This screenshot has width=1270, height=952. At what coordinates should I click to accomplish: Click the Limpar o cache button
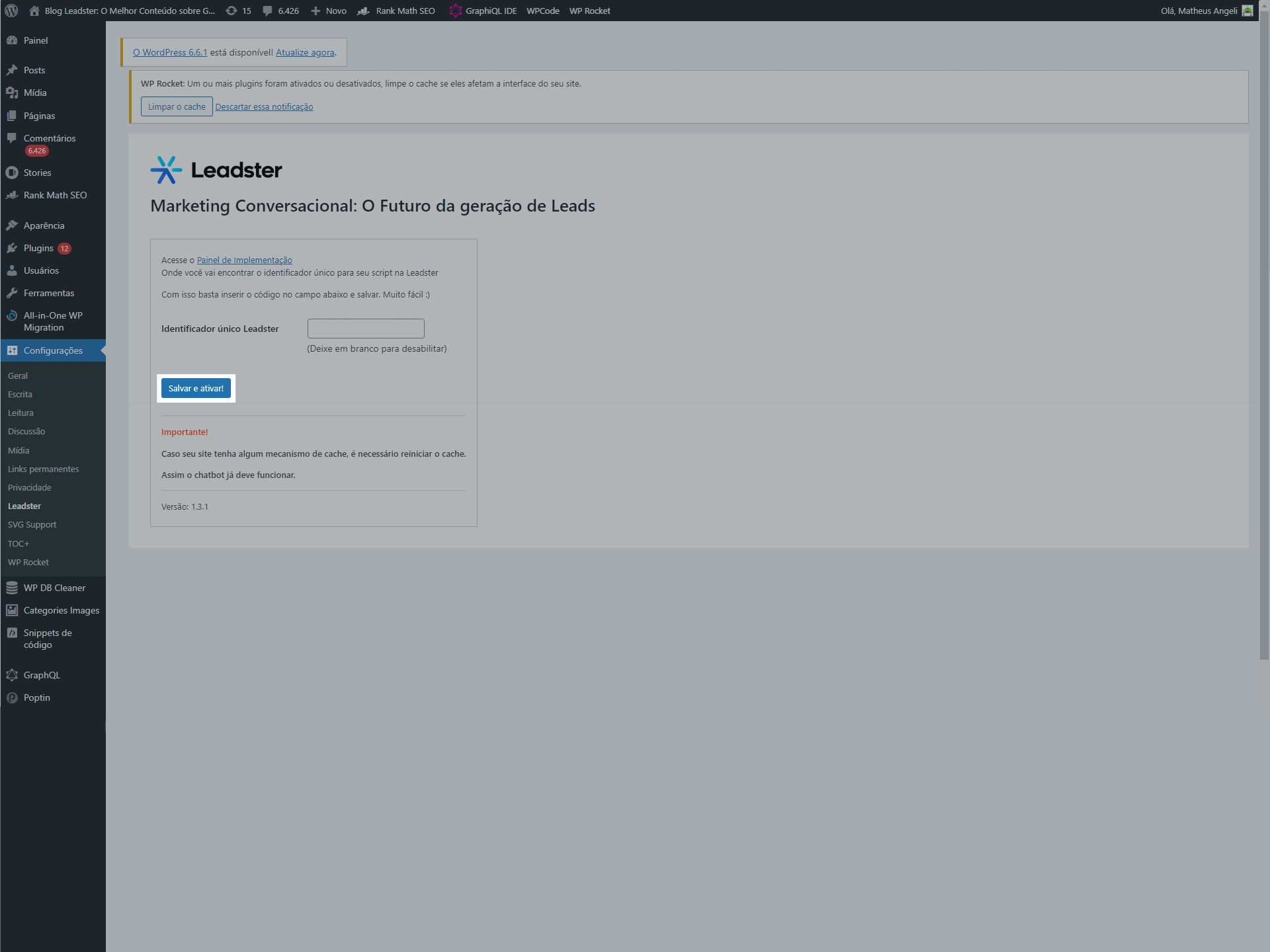177,106
